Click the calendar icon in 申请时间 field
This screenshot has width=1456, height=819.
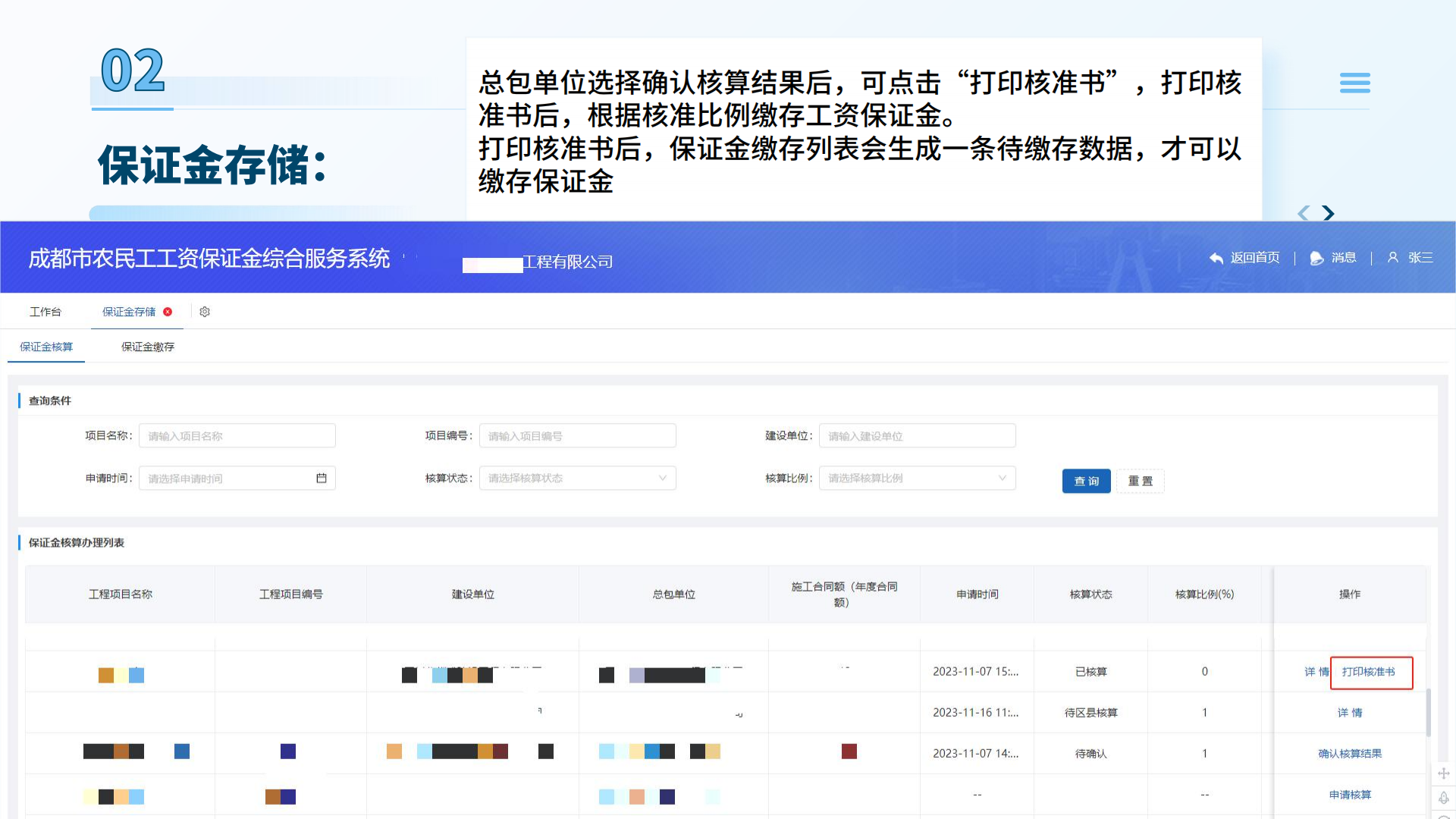pyautogui.click(x=322, y=478)
